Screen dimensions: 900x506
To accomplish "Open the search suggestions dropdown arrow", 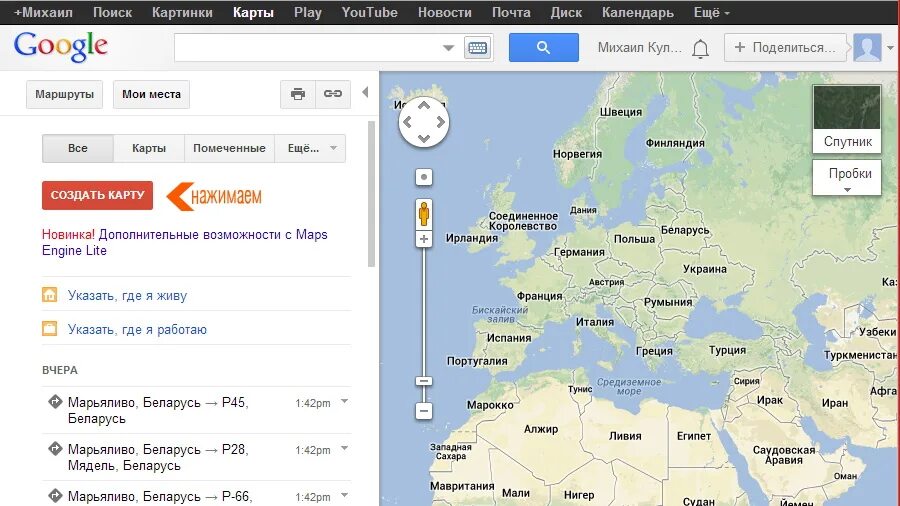I will (x=448, y=48).
